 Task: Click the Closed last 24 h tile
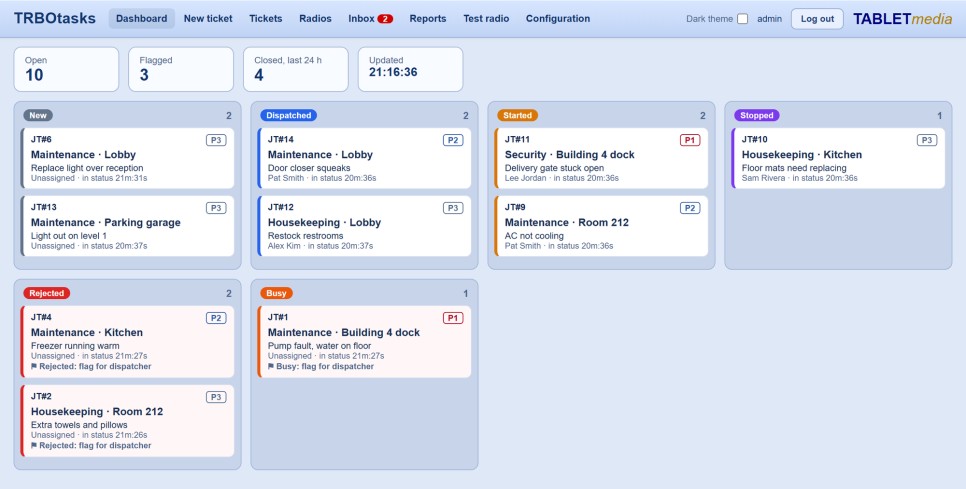tap(296, 70)
